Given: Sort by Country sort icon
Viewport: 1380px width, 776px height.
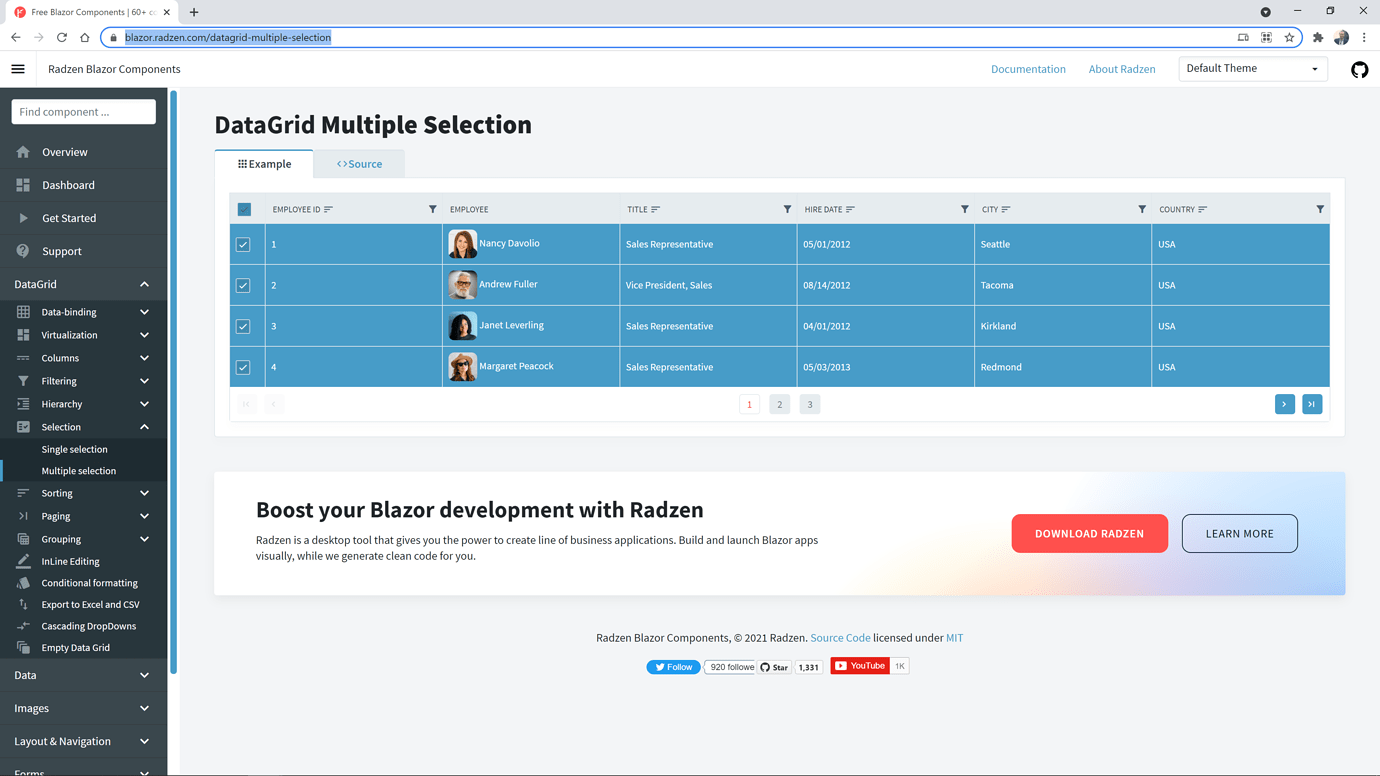Looking at the screenshot, I should tap(1203, 209).
